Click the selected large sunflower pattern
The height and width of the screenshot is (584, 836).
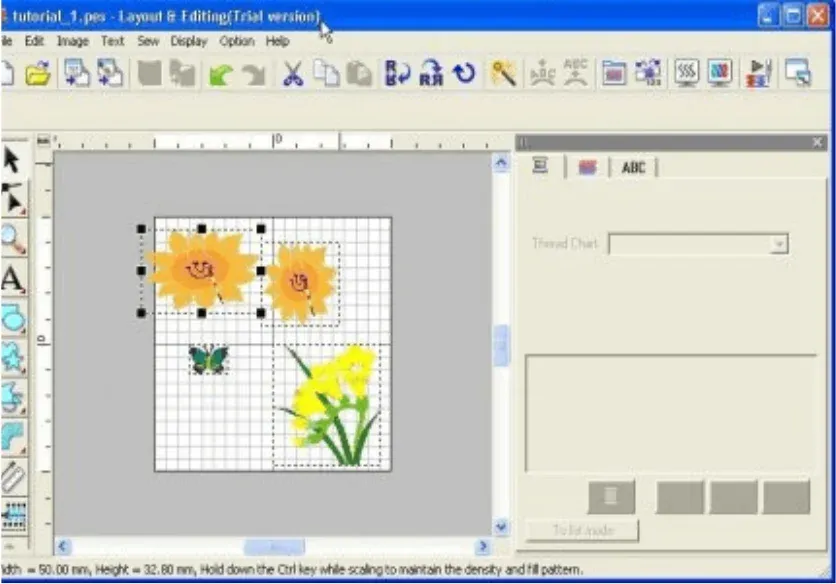pyautogui.click(x=201, y=271)
